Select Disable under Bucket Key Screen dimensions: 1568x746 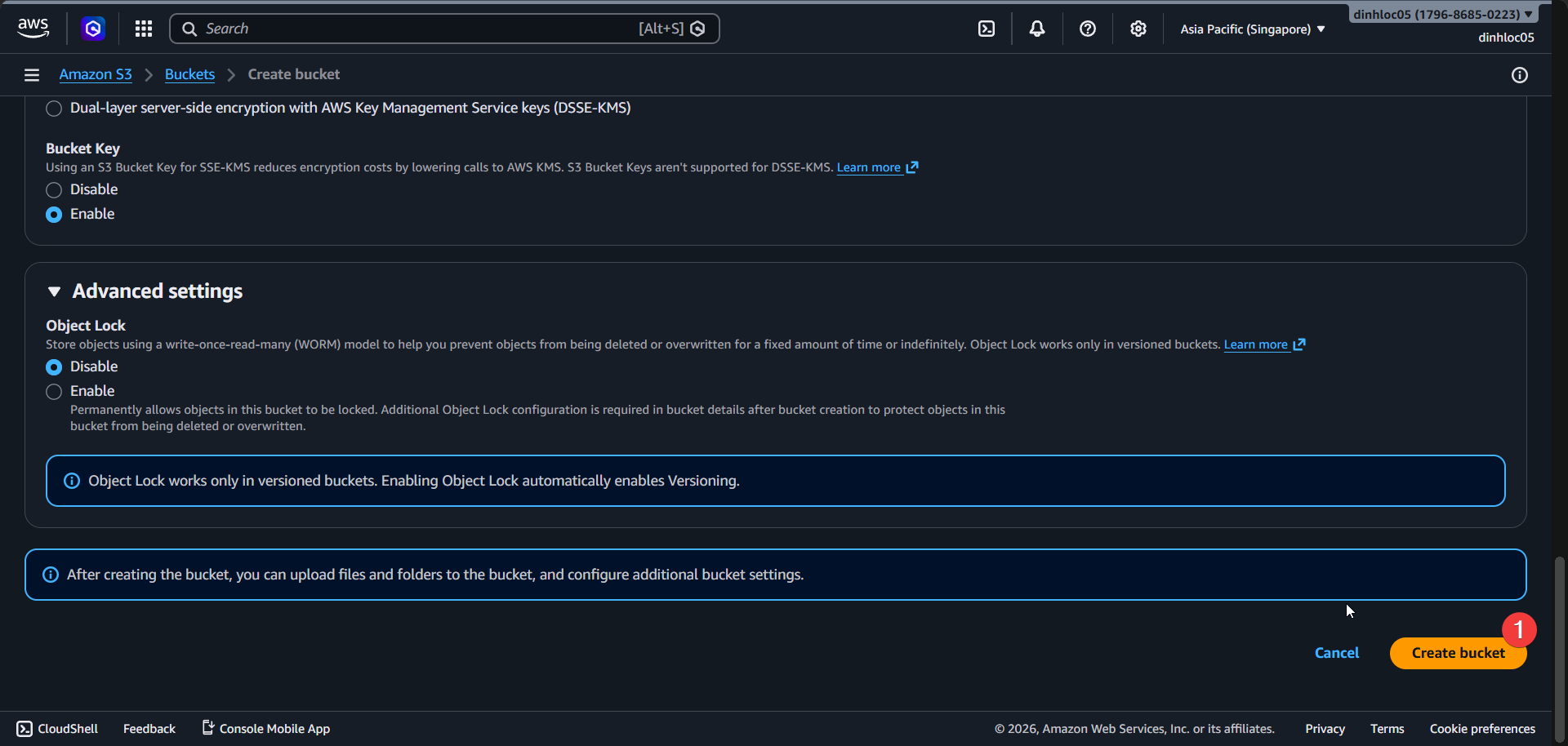coord(54,190)
